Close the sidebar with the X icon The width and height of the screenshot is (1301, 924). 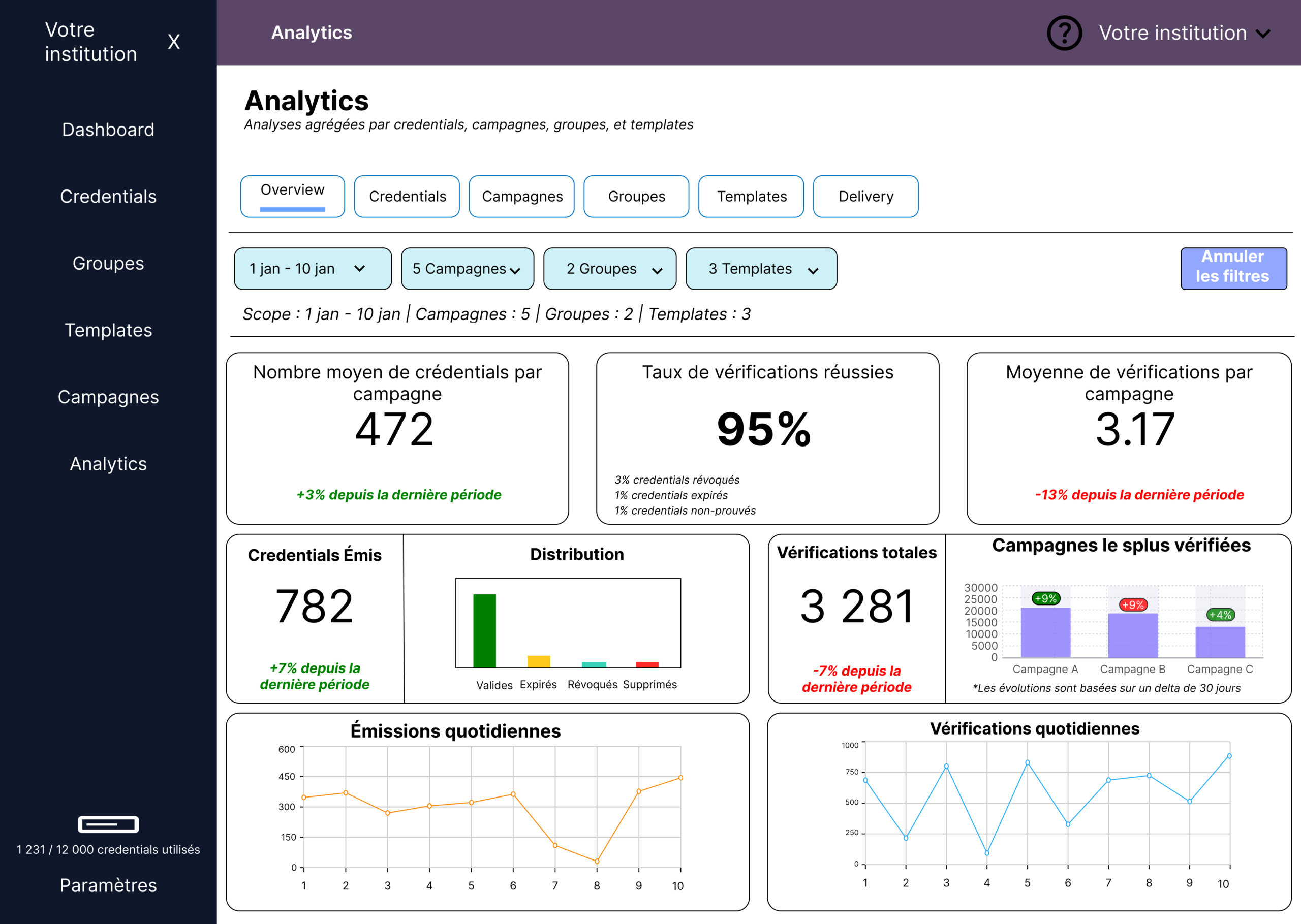pos(174,42)
